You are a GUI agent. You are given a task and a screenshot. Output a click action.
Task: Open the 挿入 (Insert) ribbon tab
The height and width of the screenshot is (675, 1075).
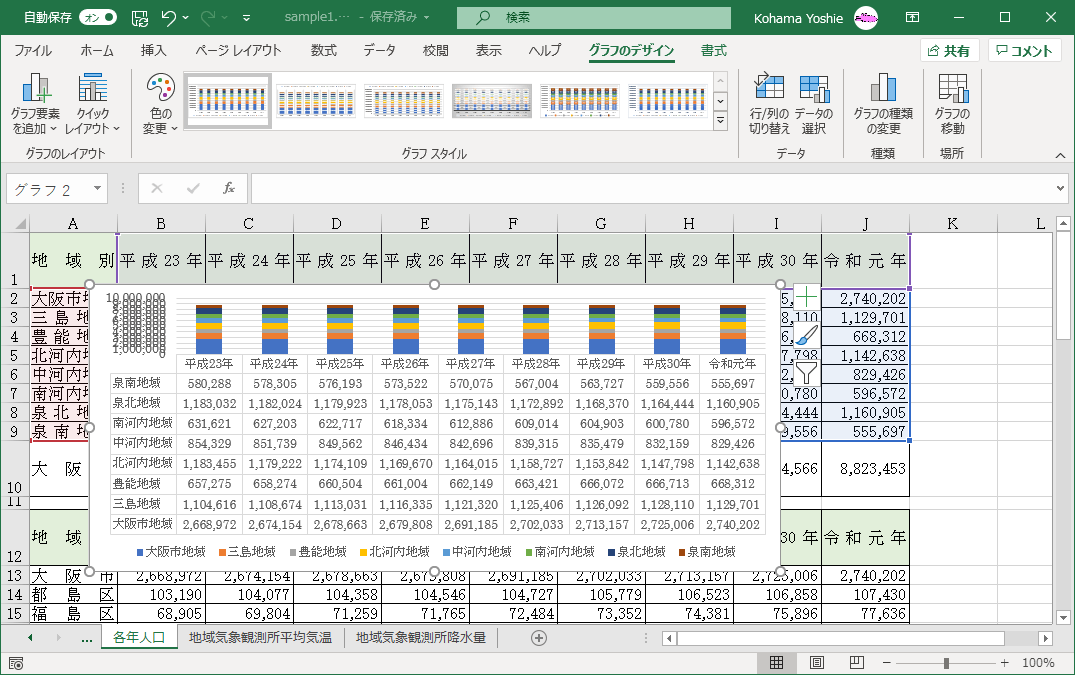click(x=153, y=51)
